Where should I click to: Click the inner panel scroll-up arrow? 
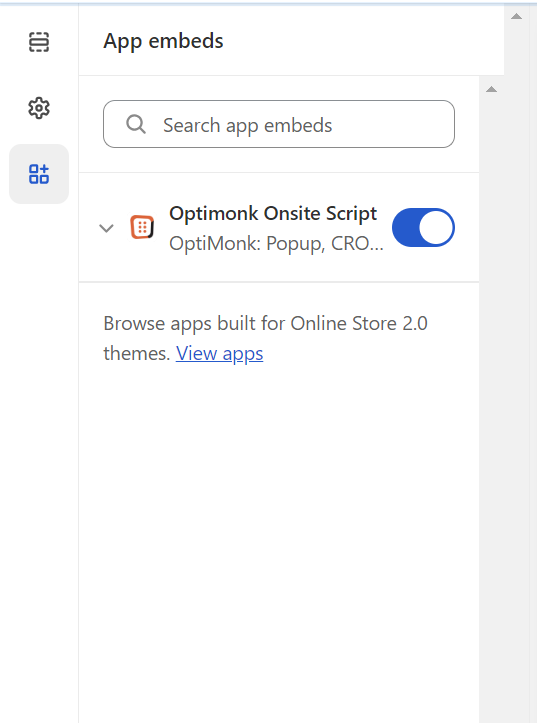[x=491, y=89]
